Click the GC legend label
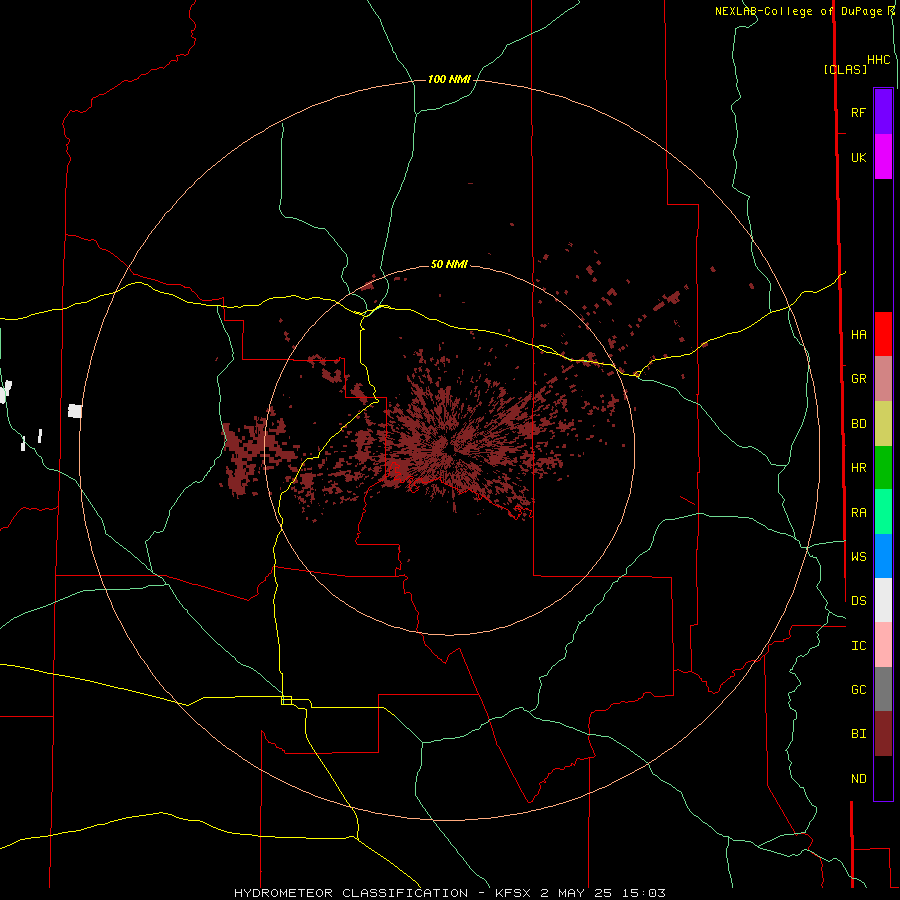 tap(858, 690)
